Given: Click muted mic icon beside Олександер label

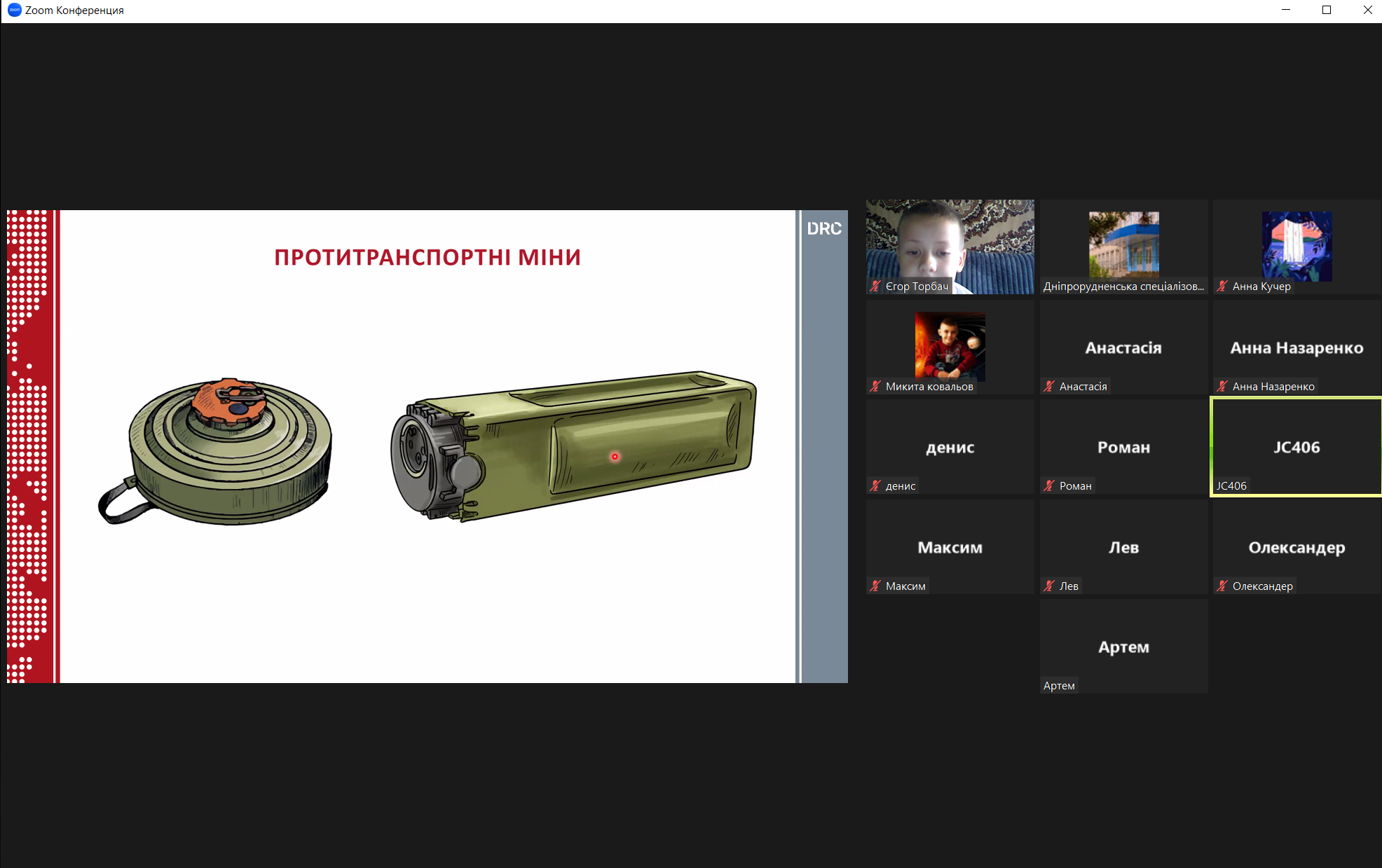Looking at the screenshot, I should pyautogui.click(x=1222, y=586).
